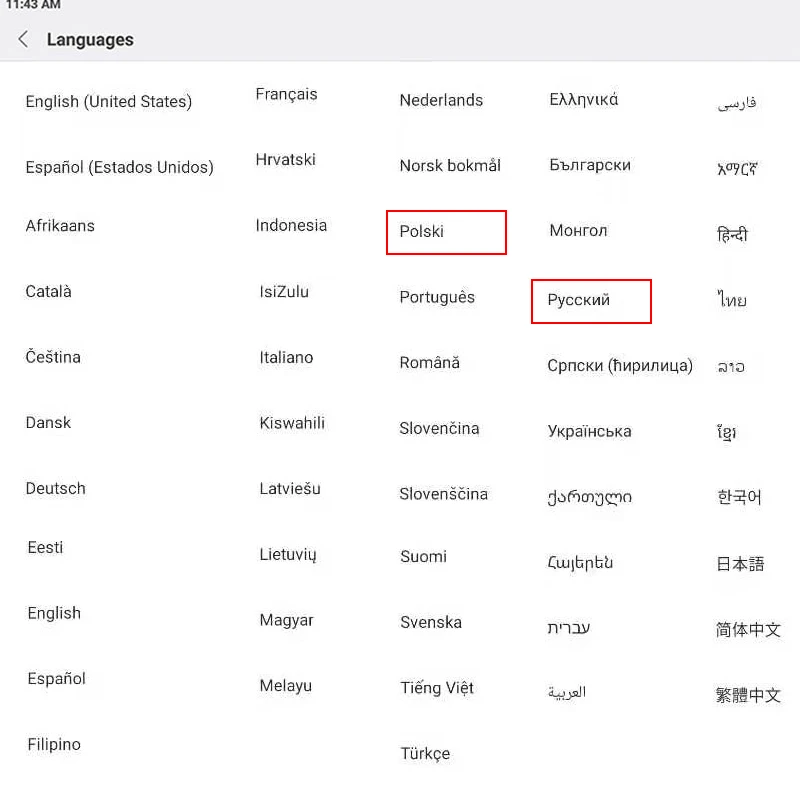Go back using the back arrow
The image size is (800, 800).
pos(23,39)
